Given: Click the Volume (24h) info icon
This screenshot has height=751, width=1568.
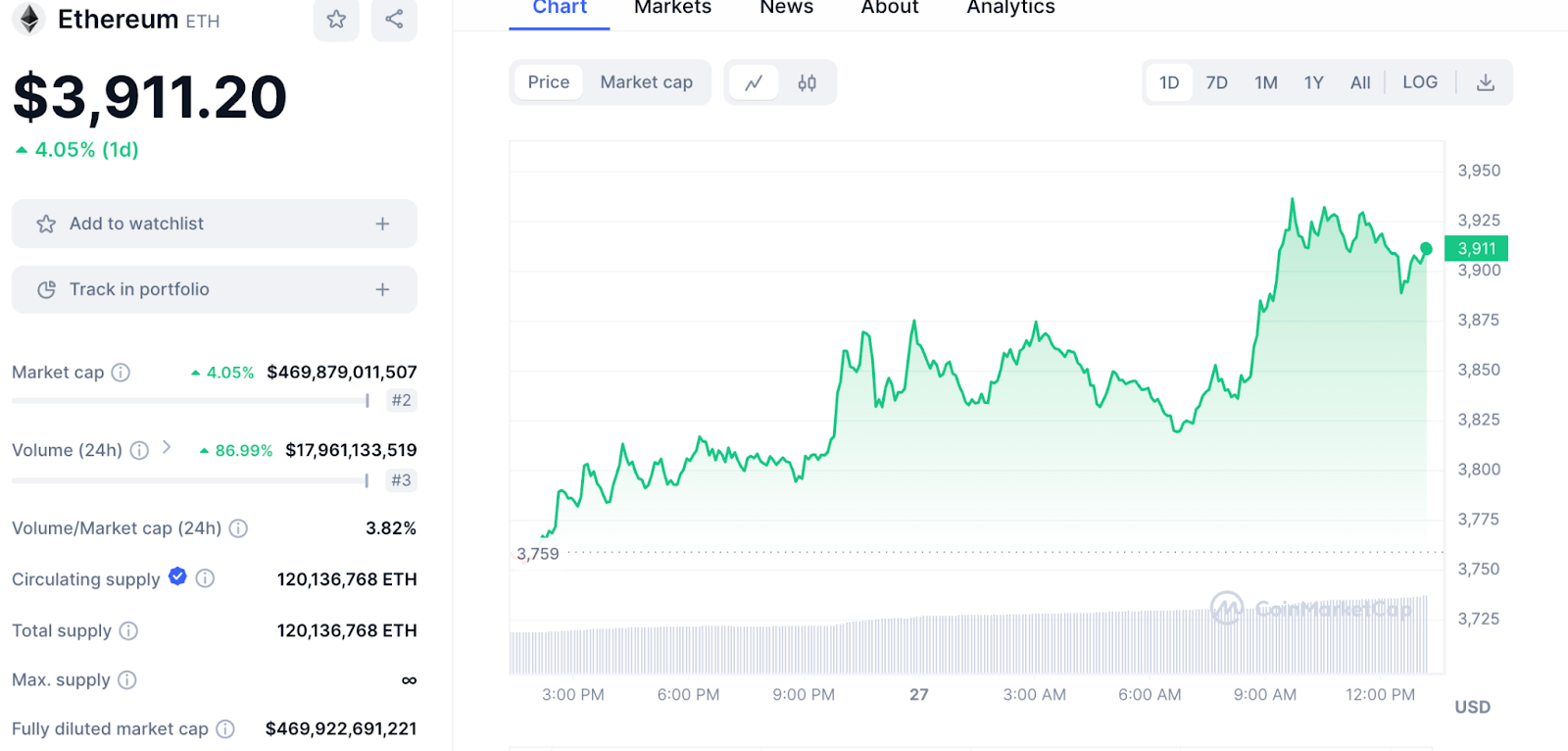Looking at the screenshot, I should pos(140,450).
